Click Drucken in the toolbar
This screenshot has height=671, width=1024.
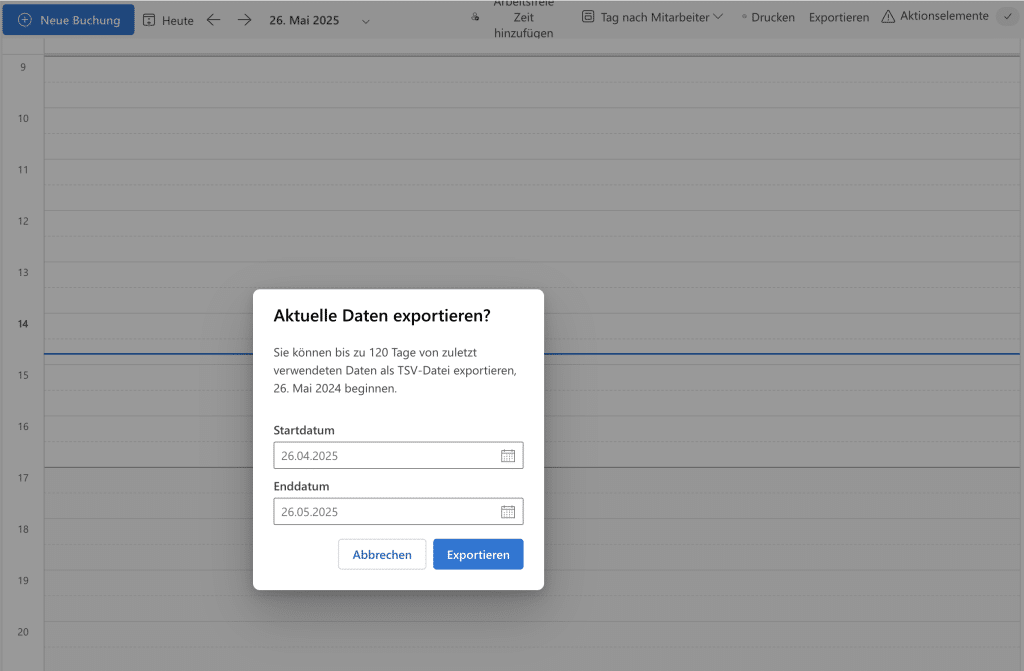coord(772,18)
